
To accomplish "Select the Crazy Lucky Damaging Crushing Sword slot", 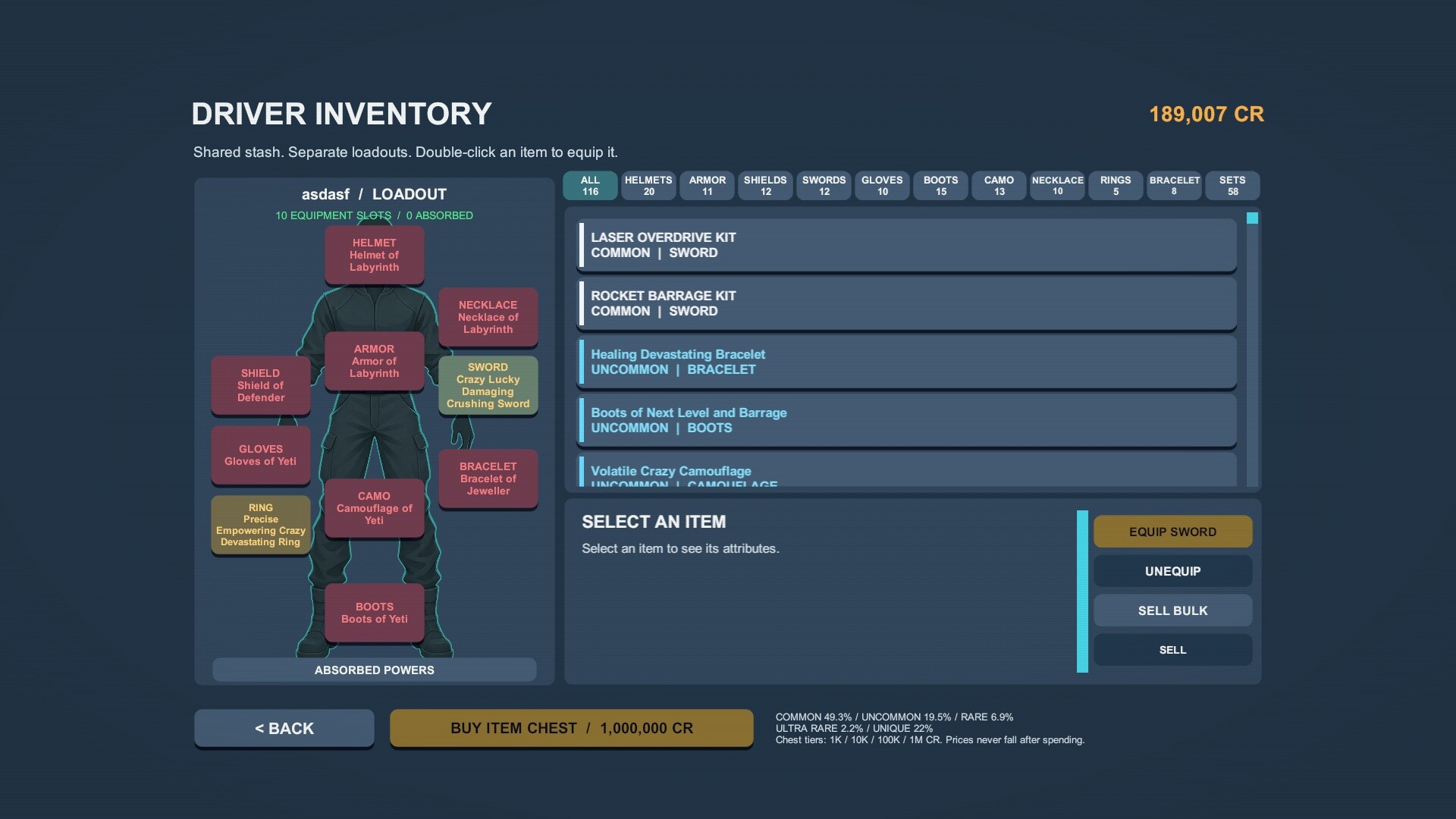I will pos(488,385).
